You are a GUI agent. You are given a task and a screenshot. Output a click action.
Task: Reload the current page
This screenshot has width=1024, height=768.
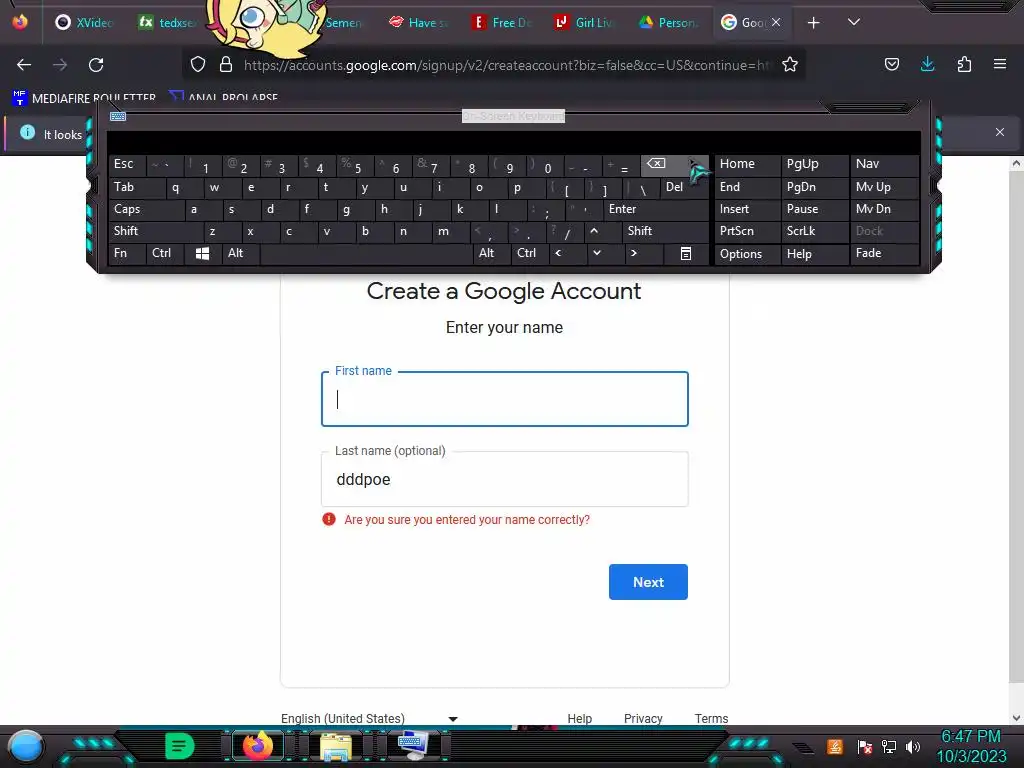coord(96,65)
